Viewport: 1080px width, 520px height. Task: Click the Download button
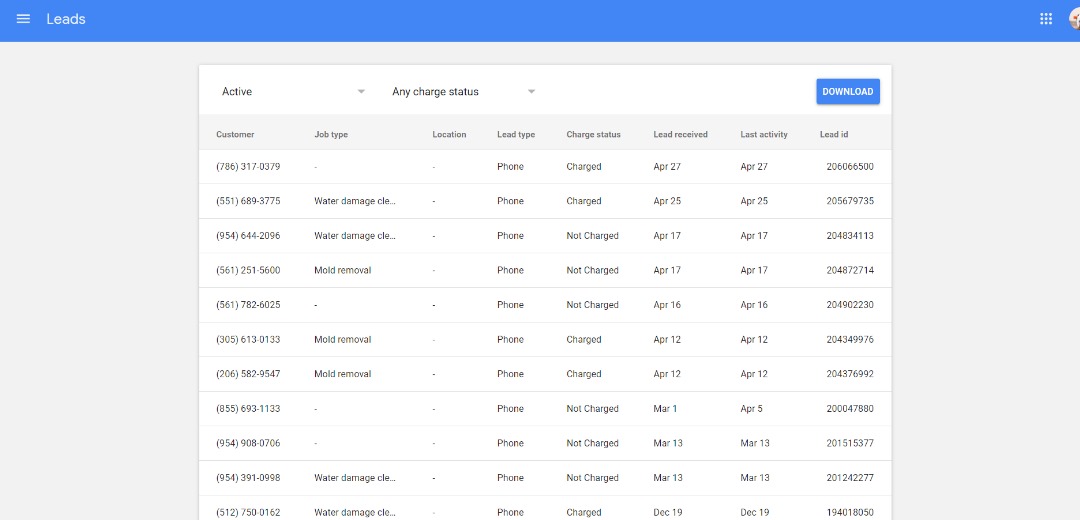[x=847, y=92]
